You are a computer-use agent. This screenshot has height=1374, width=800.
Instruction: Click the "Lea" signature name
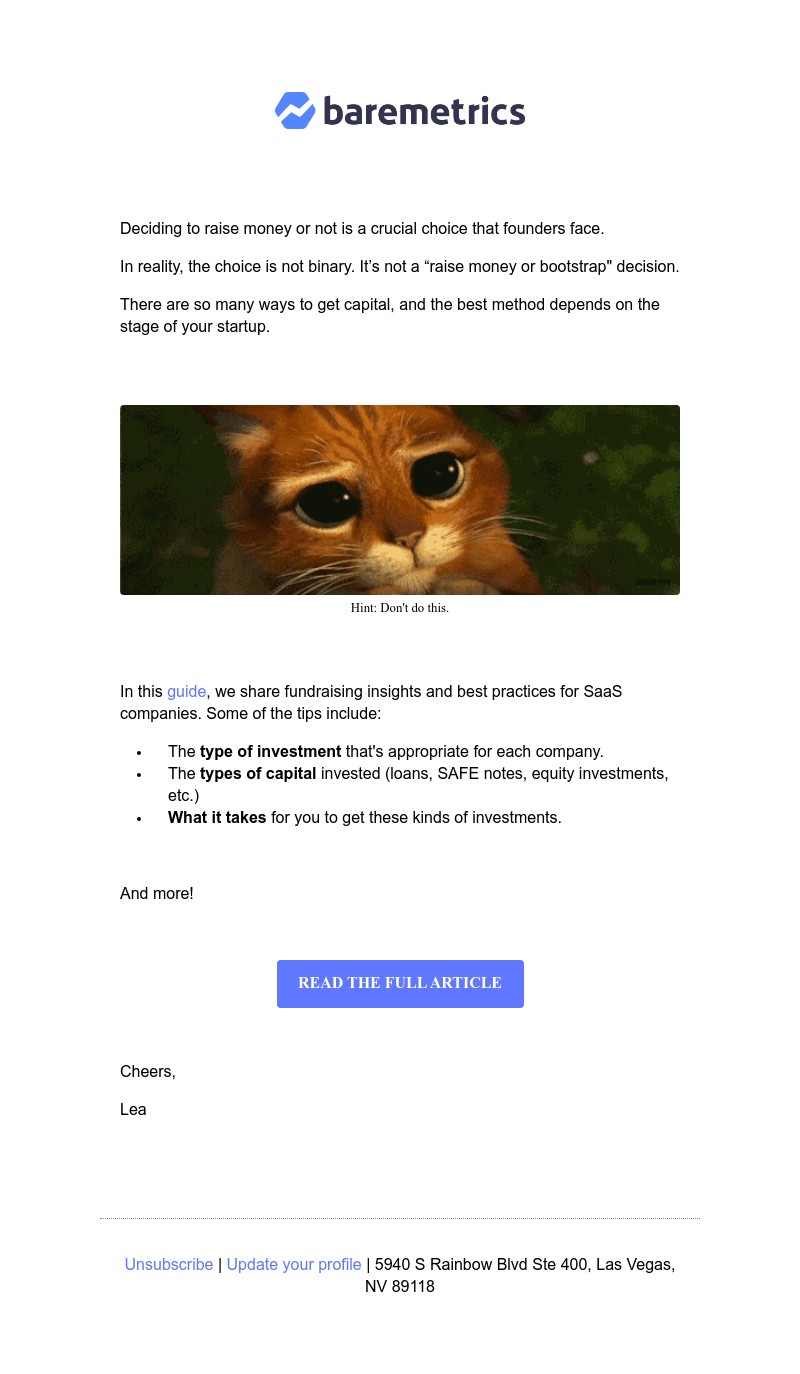coord(133,1110)
